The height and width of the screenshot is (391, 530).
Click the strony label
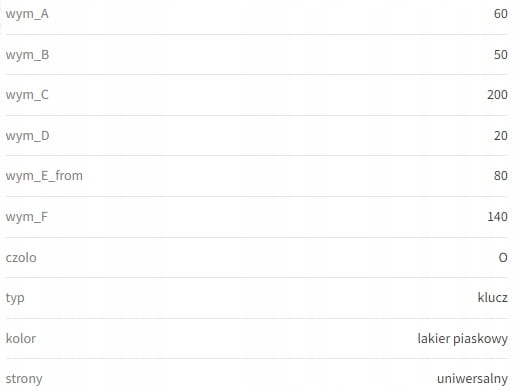[24, 379]
